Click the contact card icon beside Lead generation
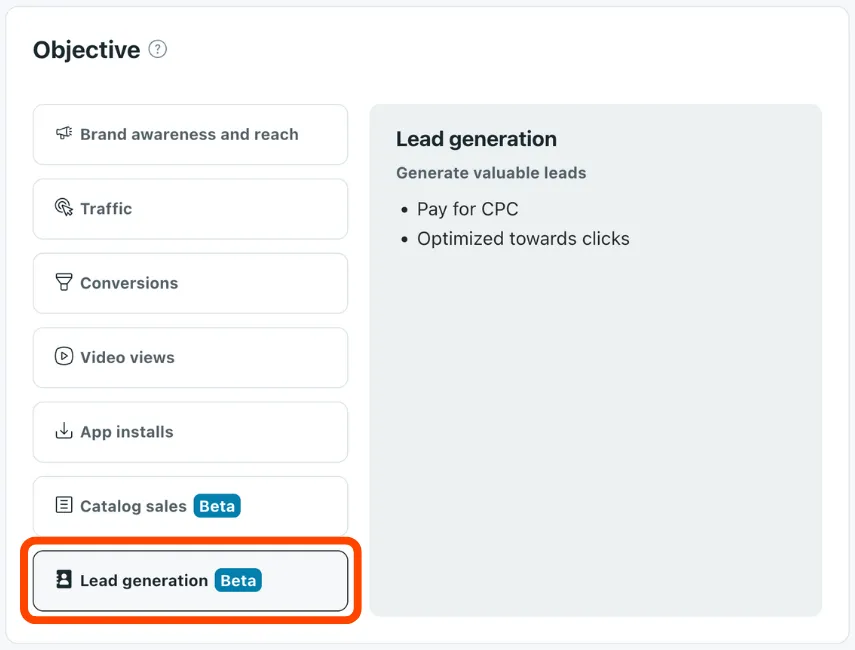The image size is (855, 650). click(x=64, y=579)
